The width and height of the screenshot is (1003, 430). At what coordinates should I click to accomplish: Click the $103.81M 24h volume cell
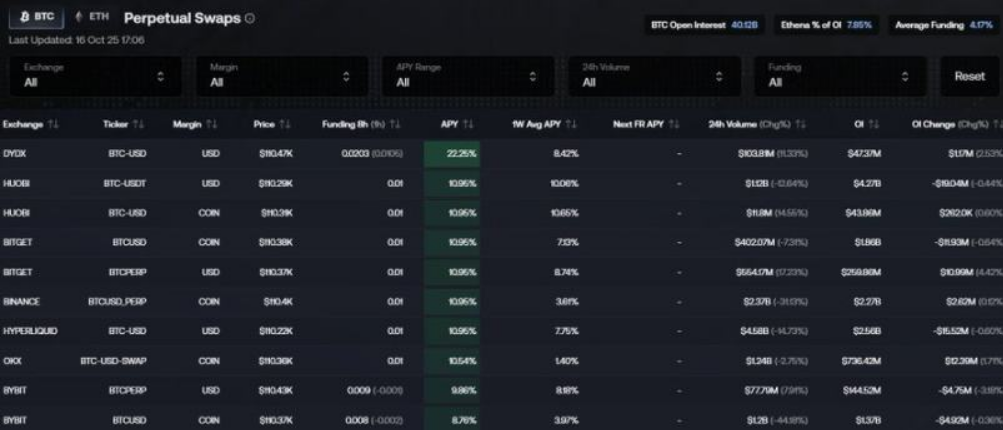pos(773,154)
